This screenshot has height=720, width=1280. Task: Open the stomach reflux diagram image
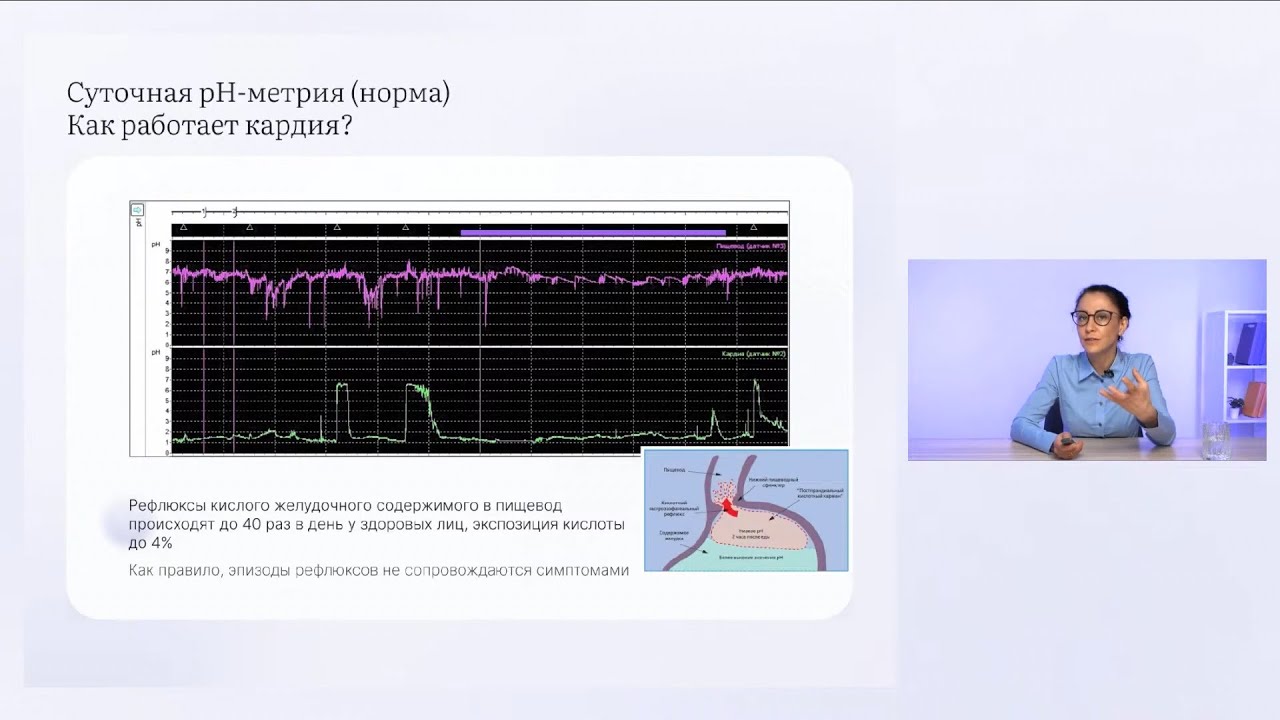[x=746, y=510]
